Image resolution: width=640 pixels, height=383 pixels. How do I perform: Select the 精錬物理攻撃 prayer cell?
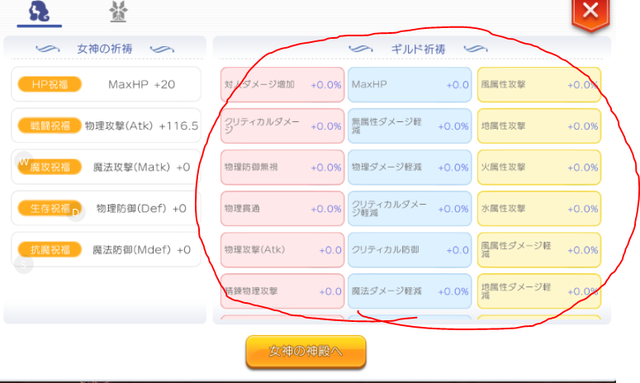click(282, 291)
